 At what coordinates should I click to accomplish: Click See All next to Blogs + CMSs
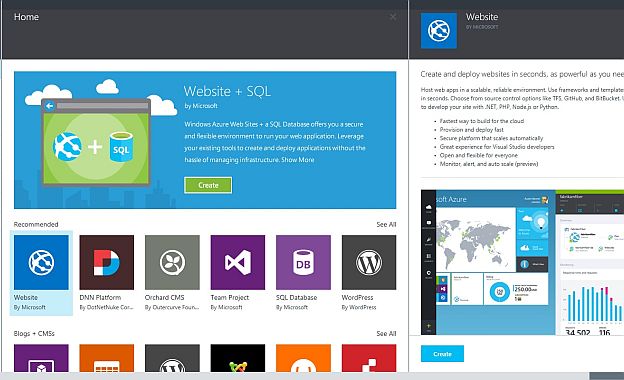386,333
